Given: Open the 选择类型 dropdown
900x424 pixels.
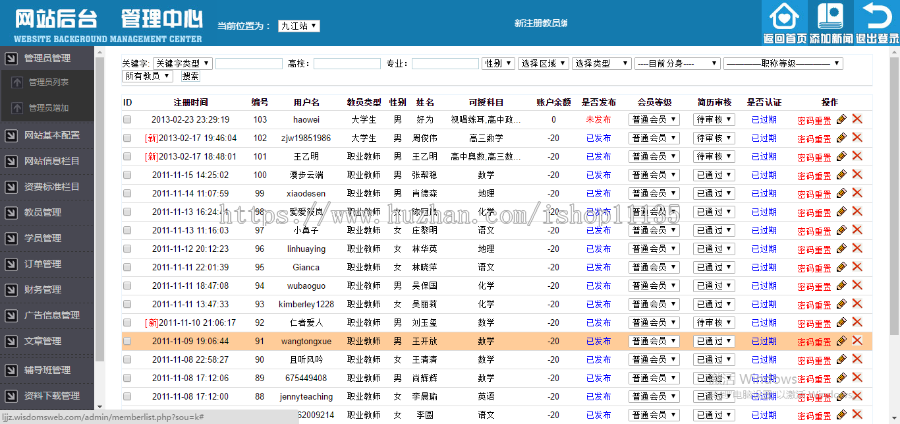Looking at the screenshot, I should tap(602, 63).
